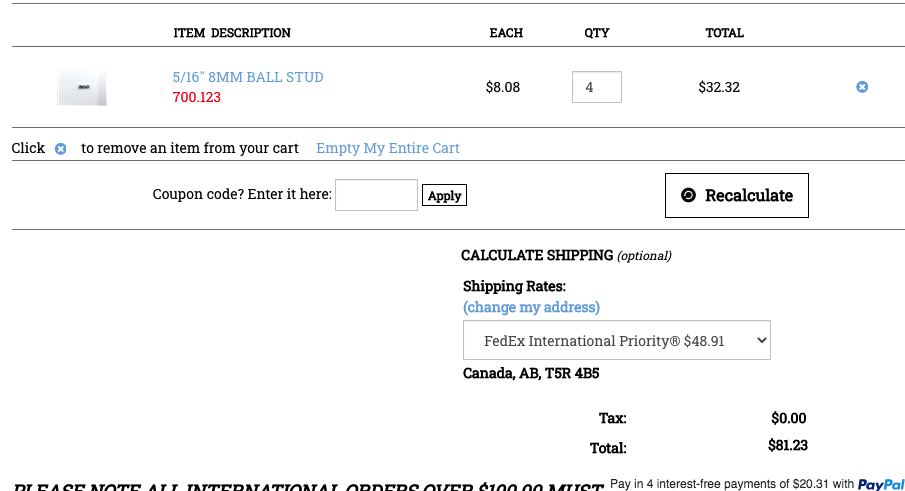Click the part number 700.123
The height and width of the screenshot is (491, 905).
[197, 97]
